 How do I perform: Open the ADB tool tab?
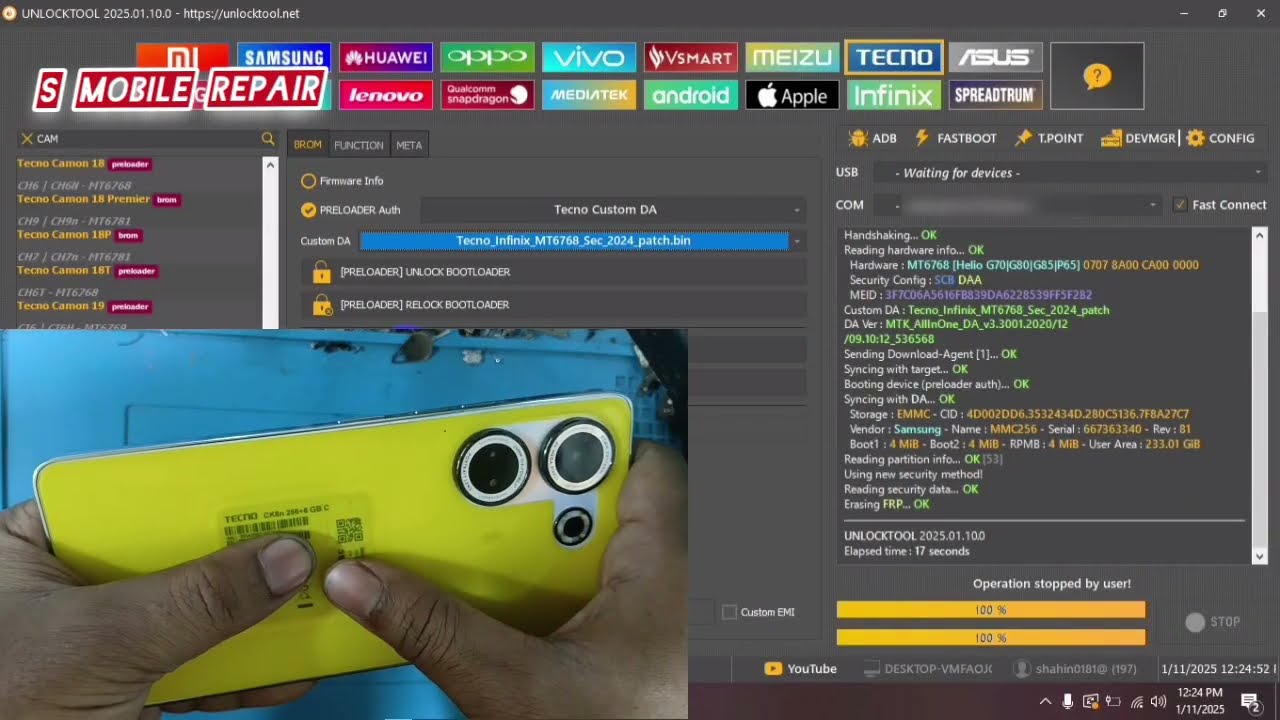coord(873,138)
